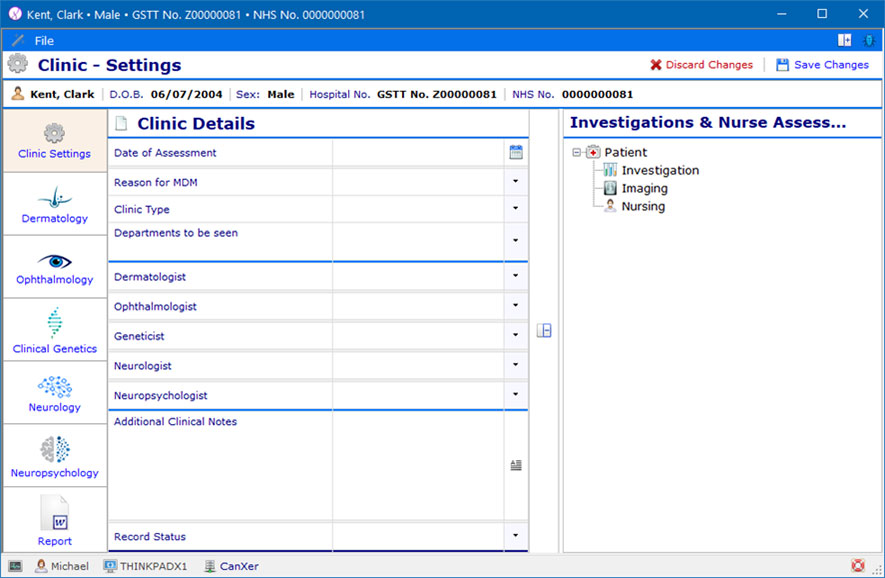Open the Clinic Settings section

coord(55,141)
